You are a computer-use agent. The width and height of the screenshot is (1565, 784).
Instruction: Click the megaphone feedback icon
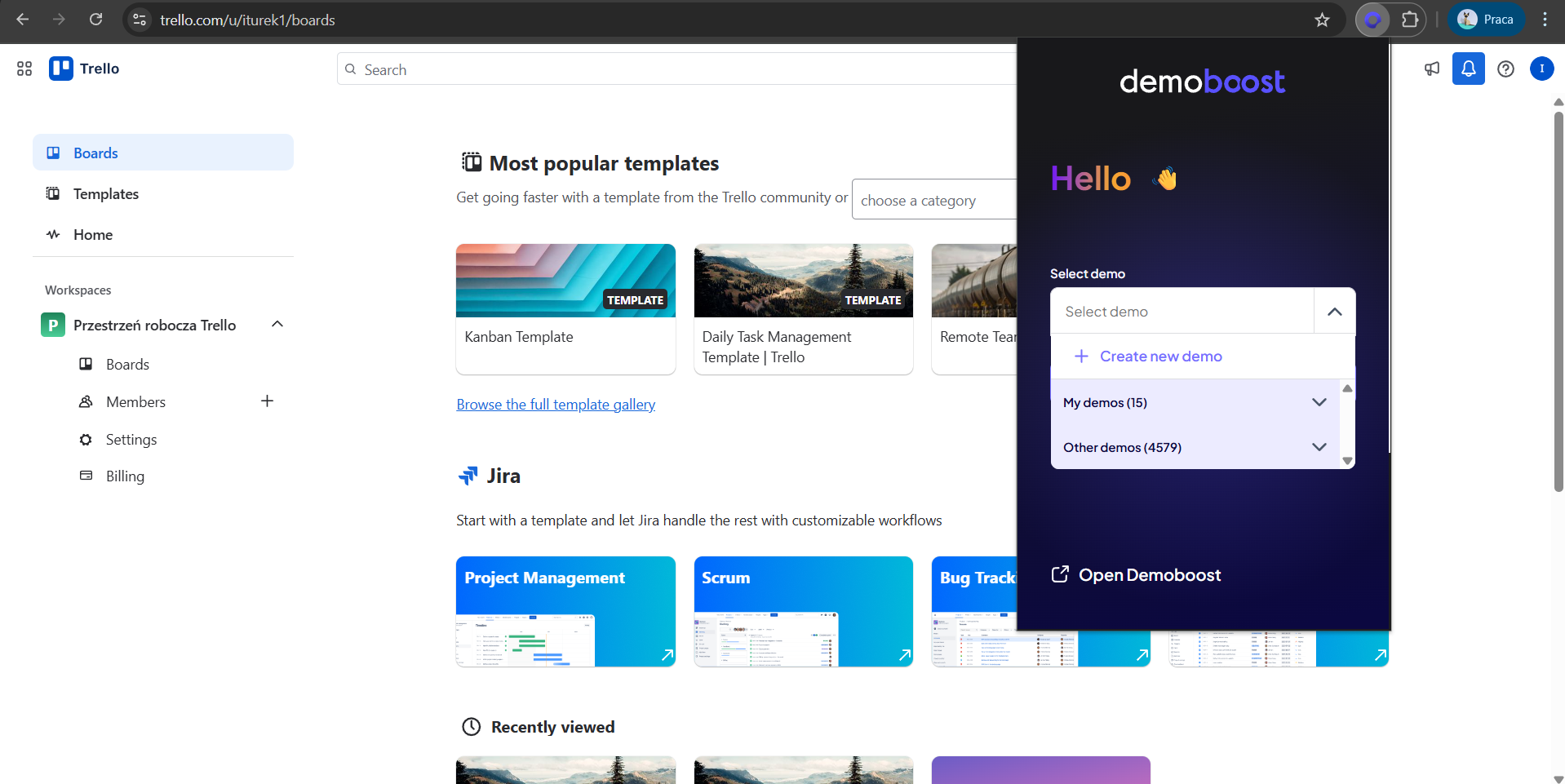pyautogui.click(x=1432, y=69)
